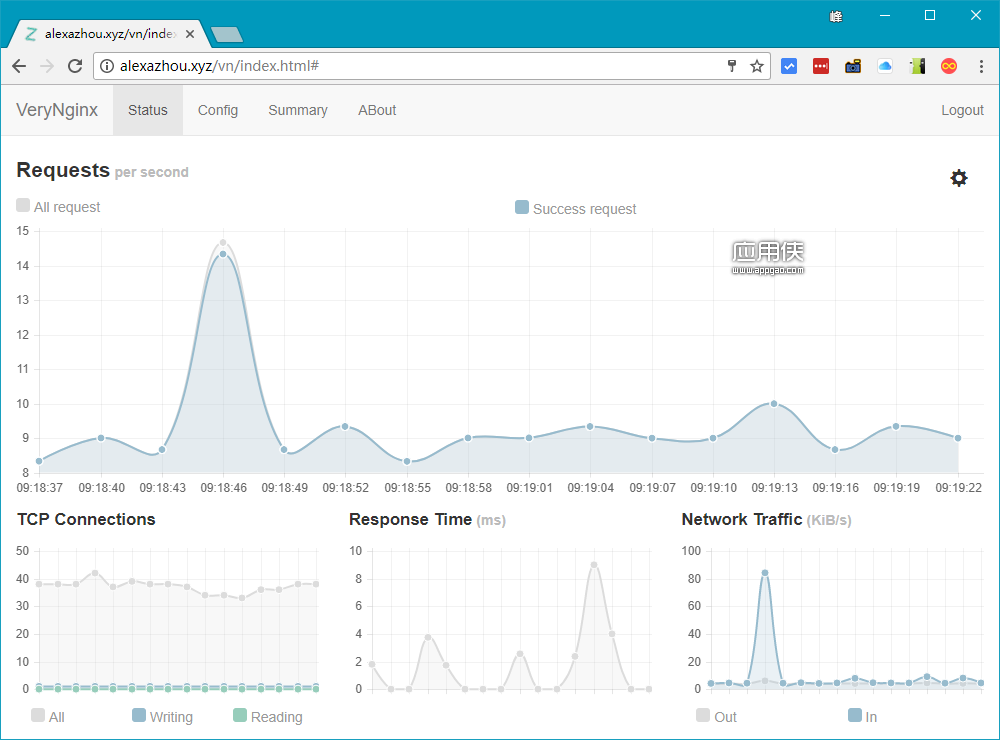Click the 09:18:46 peak data point

pyautogui.click(x=223, y=254)
